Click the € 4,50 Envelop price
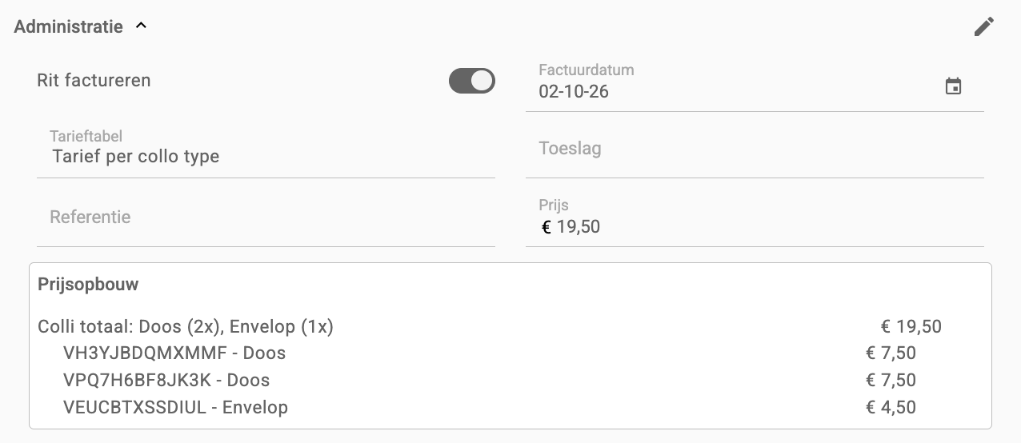This screenshot has height=443, width=1021. coord(891,407)
